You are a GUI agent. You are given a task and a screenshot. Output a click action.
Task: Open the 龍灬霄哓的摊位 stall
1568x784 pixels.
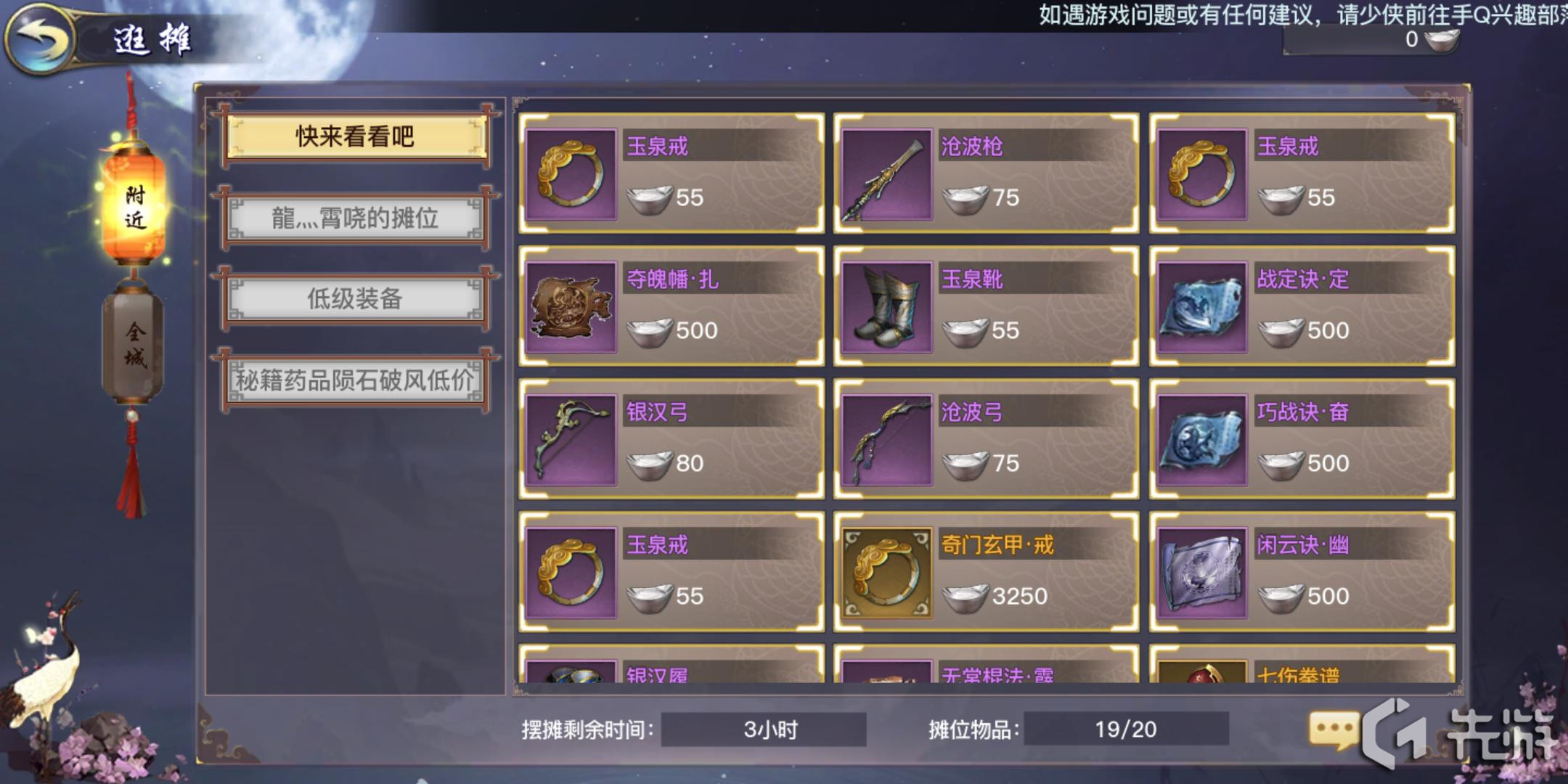point(355,218)
